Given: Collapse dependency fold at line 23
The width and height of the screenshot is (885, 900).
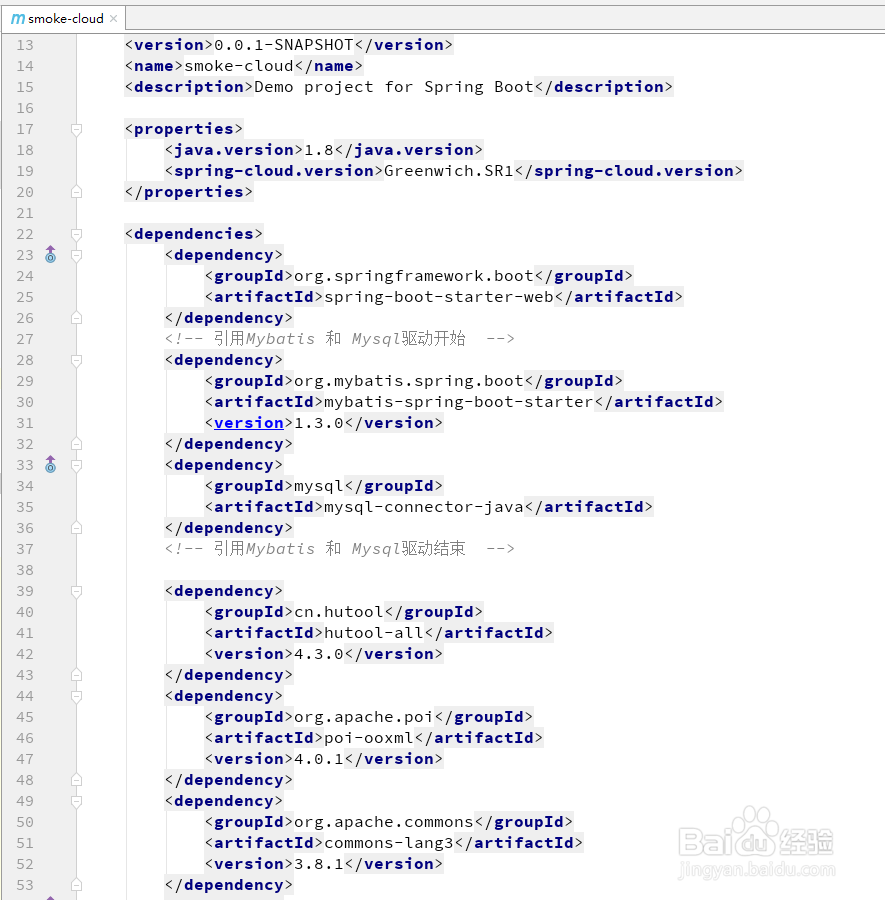Looking at the screenshot, I should click(76, 255).
